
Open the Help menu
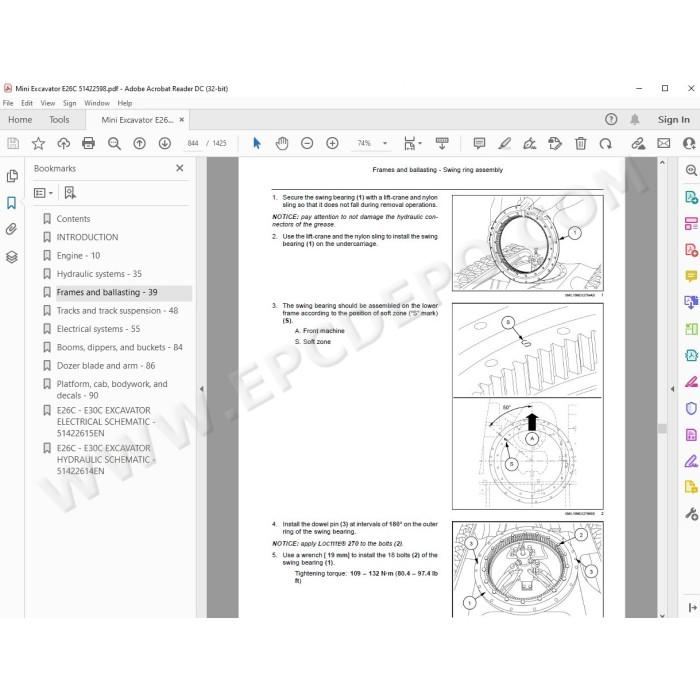coord(125,103)
